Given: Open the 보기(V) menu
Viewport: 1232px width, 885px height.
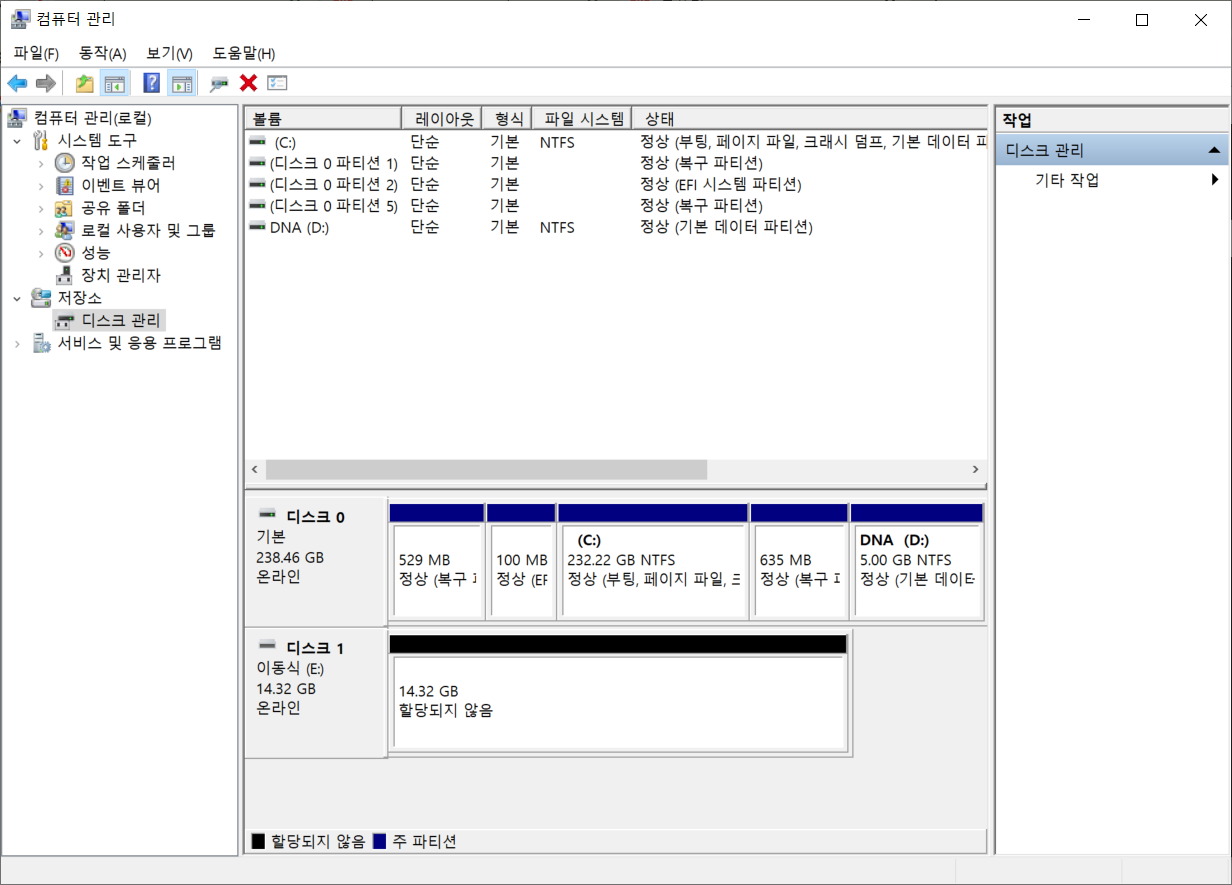Looking at the screenshot, I should tap(168, 53).
